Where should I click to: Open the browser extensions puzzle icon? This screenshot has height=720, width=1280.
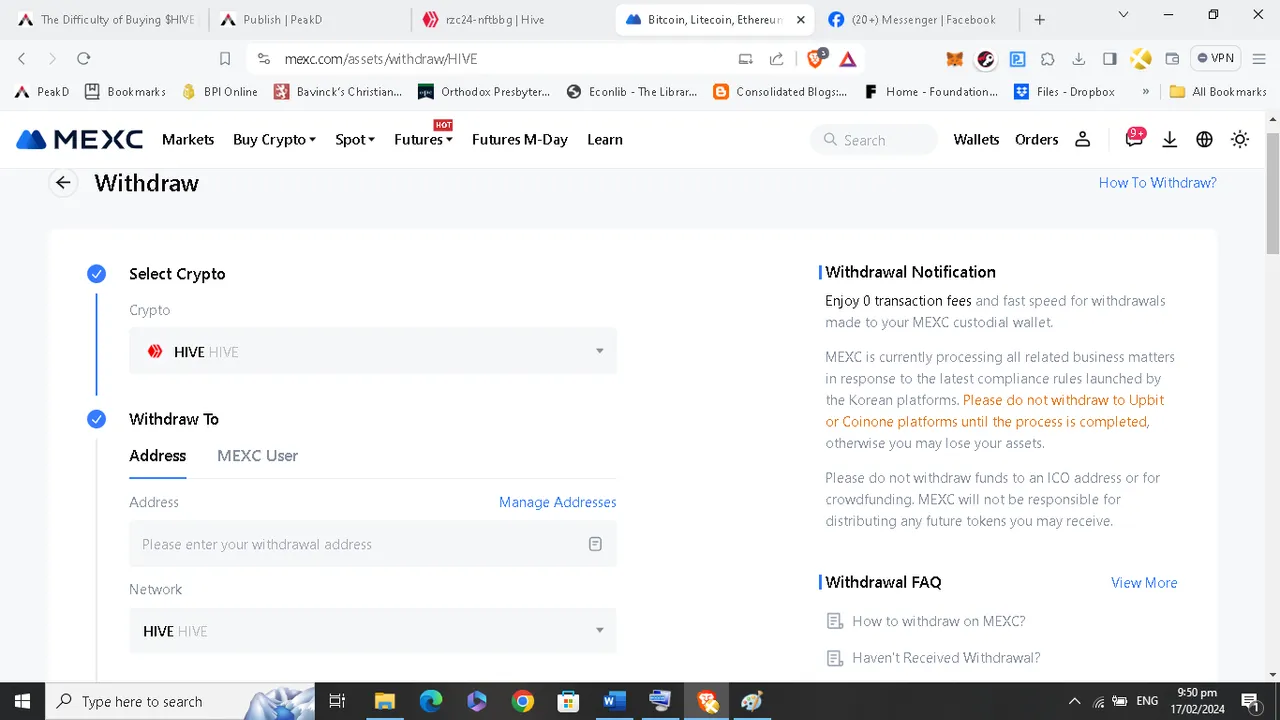click(1048, 59)
